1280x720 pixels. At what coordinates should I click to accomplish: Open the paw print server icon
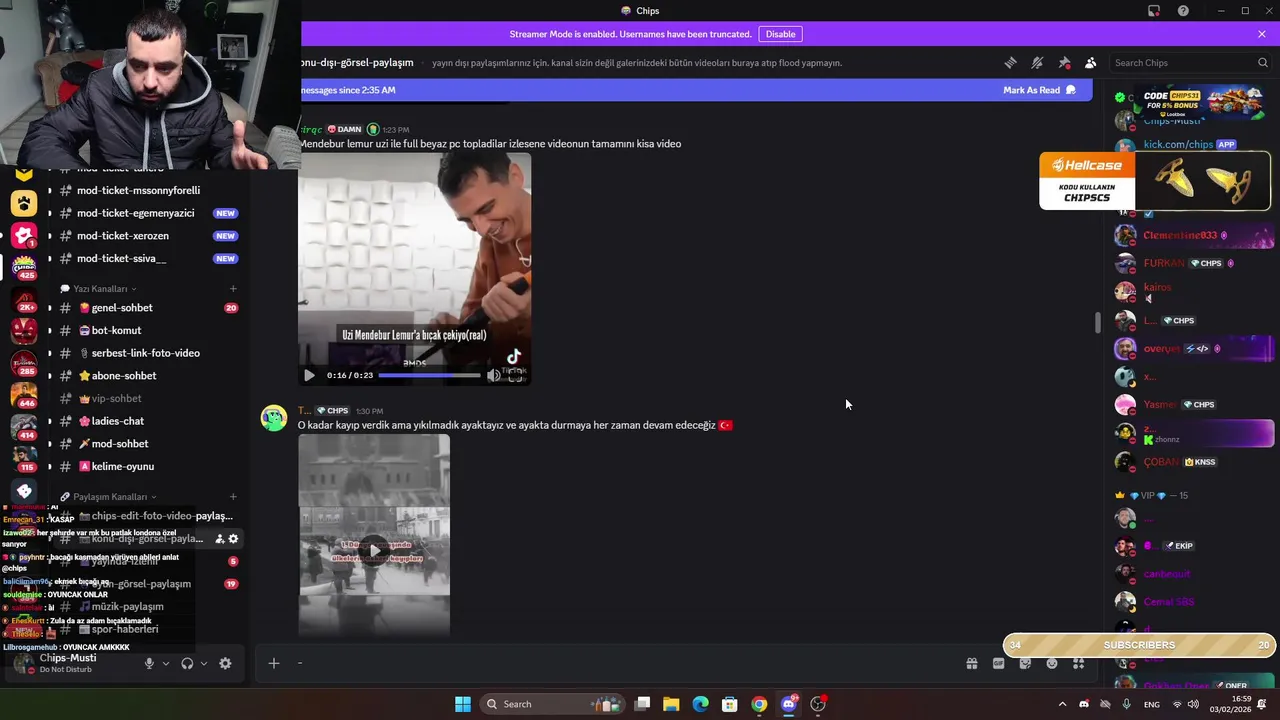[24, 203]
